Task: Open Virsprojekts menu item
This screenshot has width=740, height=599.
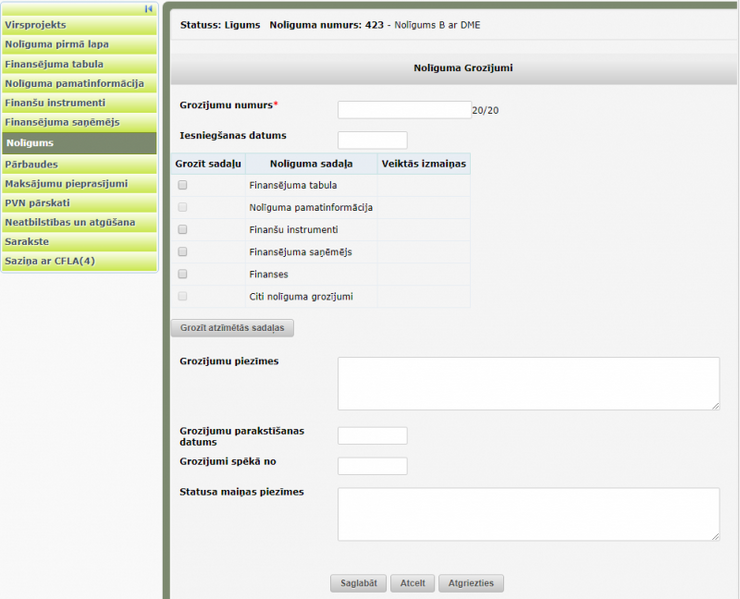Action: [x=79, y=25]
